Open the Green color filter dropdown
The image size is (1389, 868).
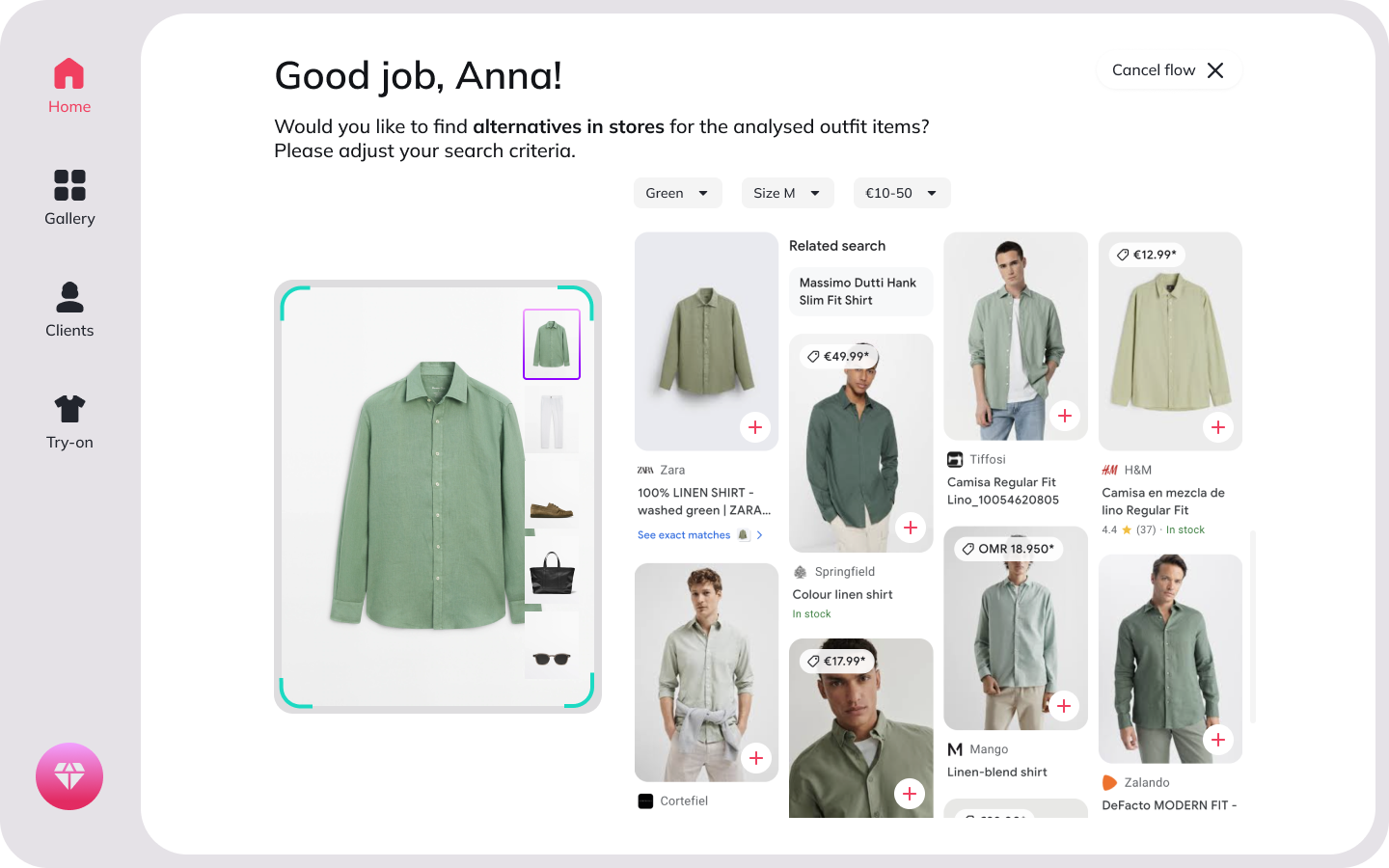[678, 193]
